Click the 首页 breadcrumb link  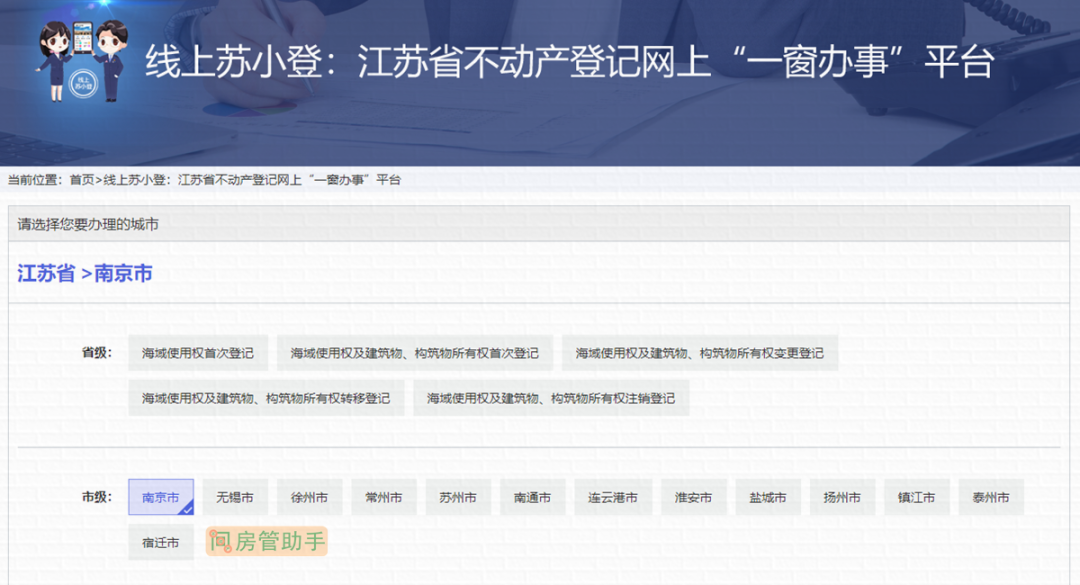pos(81,180)
